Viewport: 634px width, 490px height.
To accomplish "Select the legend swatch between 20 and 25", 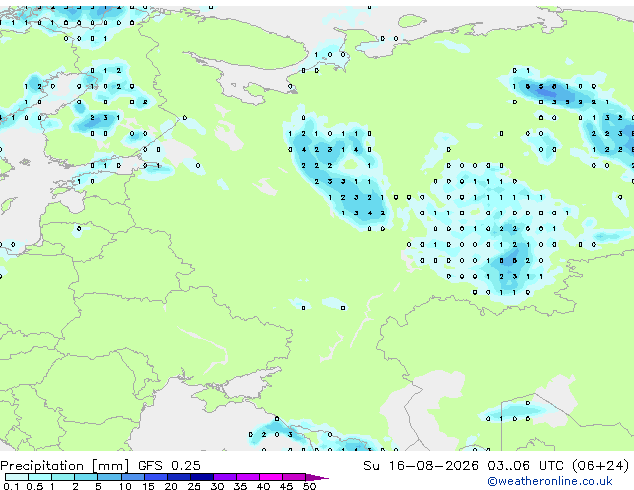I will (179, 477).
